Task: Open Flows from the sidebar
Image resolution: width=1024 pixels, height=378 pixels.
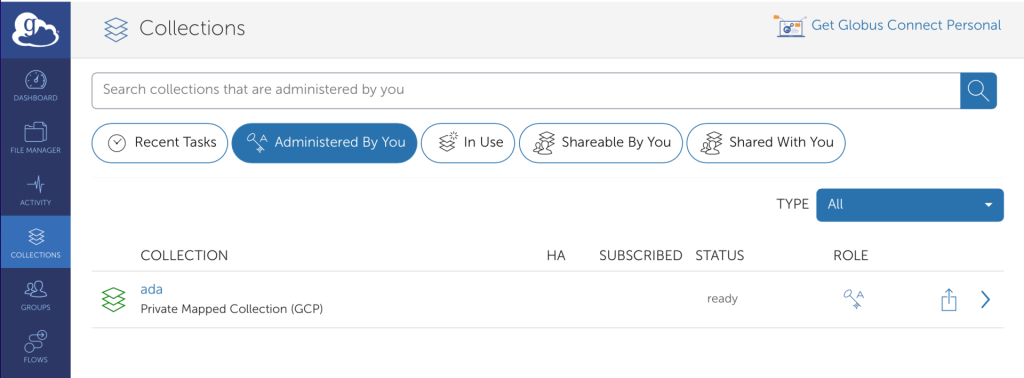Action: click(35, 347)
